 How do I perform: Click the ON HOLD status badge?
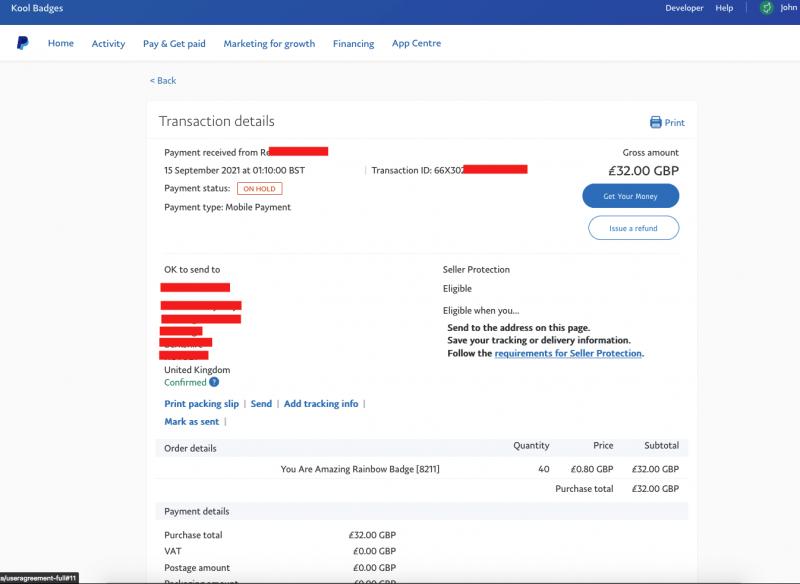259,189
